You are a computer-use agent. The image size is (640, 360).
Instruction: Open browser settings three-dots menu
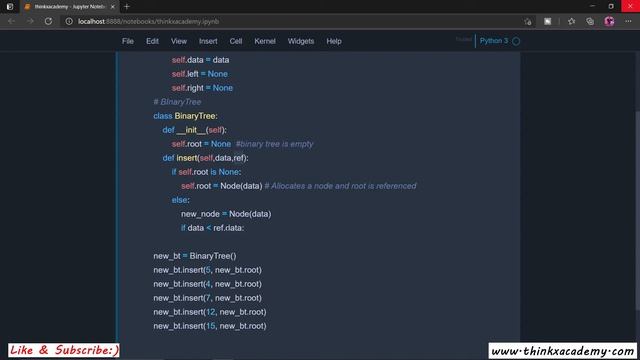(x=628, y=21)
